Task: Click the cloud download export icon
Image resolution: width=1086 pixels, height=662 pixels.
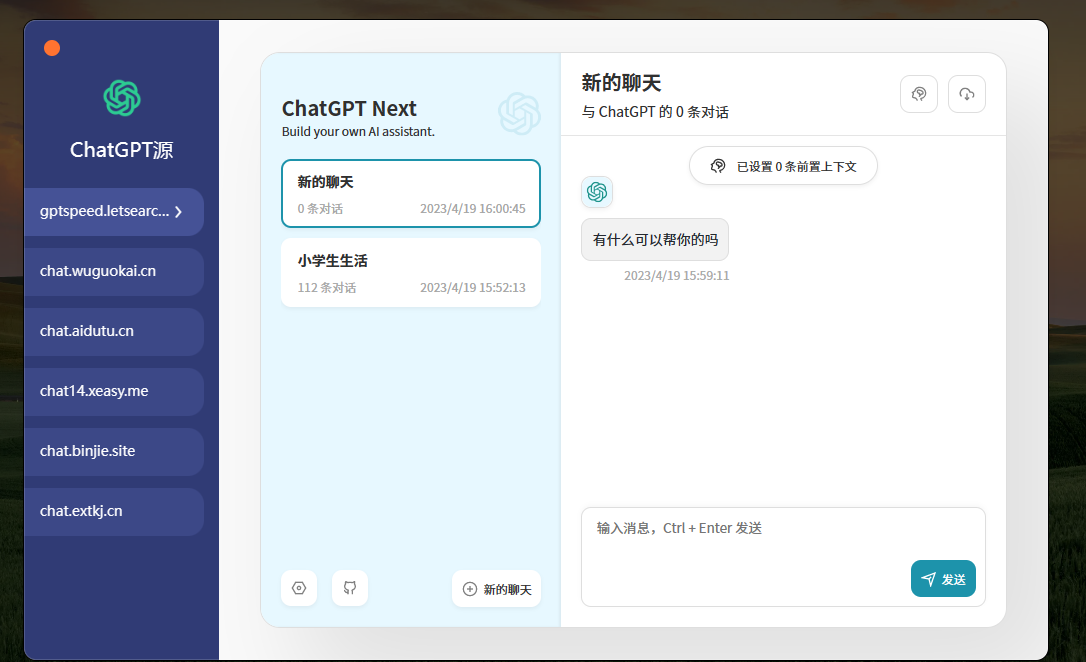Action: pos(966,94)
